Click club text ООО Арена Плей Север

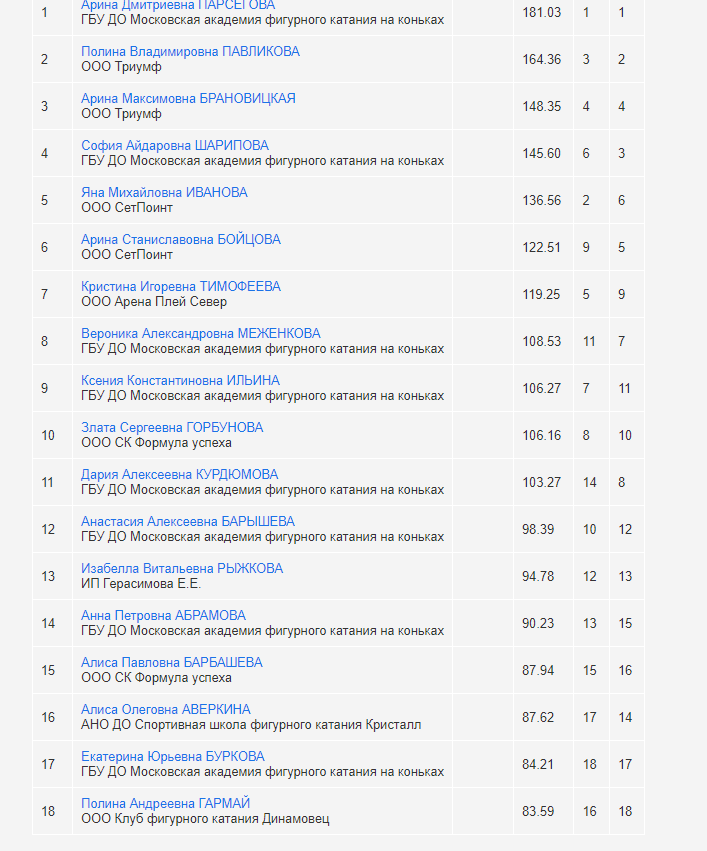click(154, 302)
